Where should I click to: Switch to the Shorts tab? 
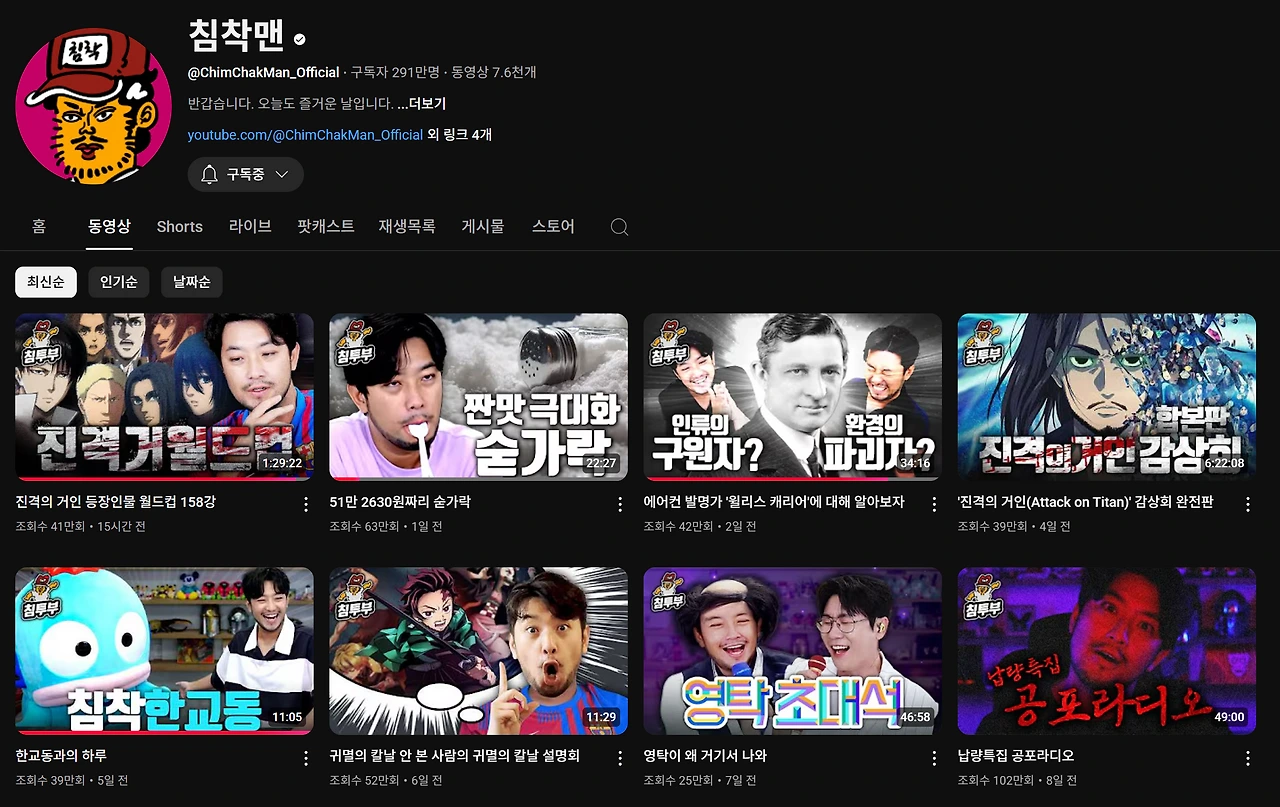[x=180, y=227]
